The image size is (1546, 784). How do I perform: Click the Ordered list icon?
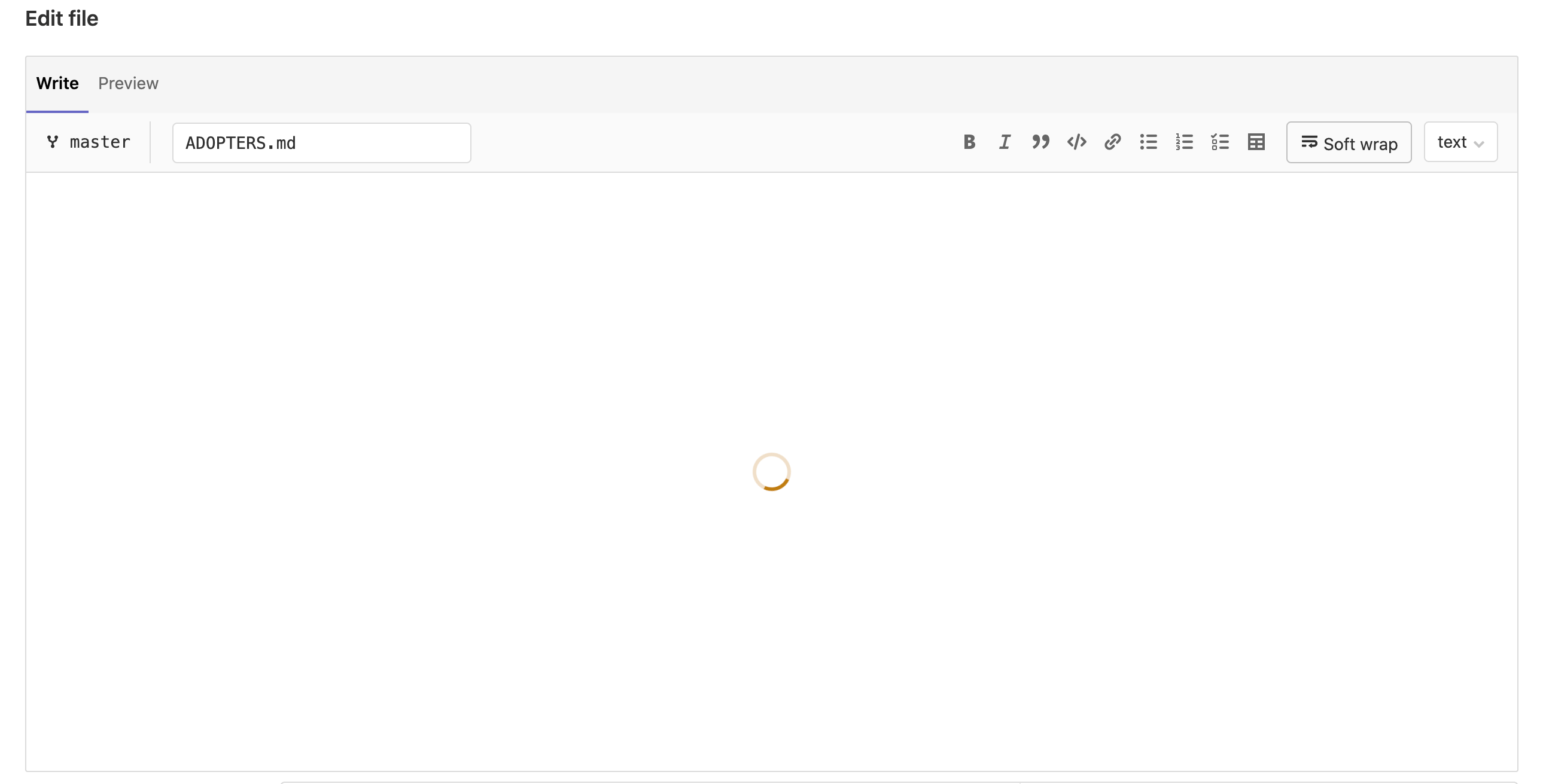click(x=1184, y=142)
